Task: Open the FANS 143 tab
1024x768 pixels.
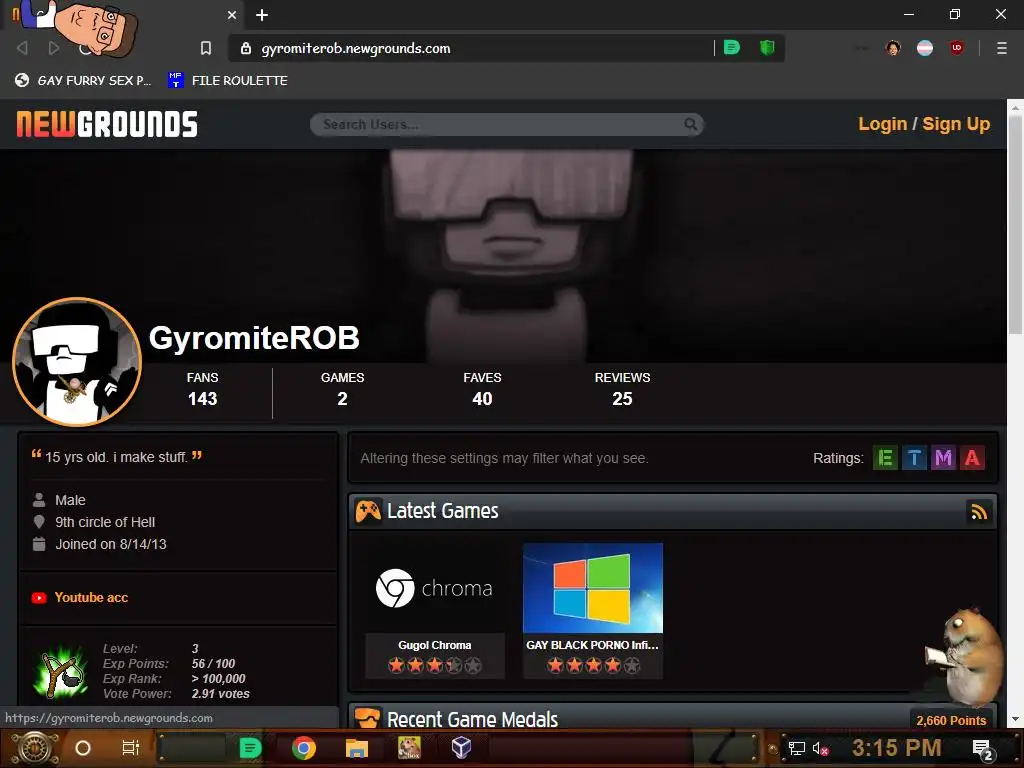Action: tap(202, 389)
